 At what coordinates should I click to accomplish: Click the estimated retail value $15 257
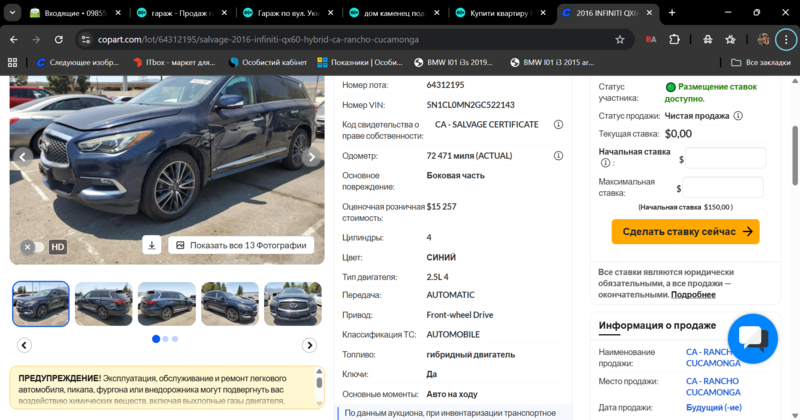point(441,207)
